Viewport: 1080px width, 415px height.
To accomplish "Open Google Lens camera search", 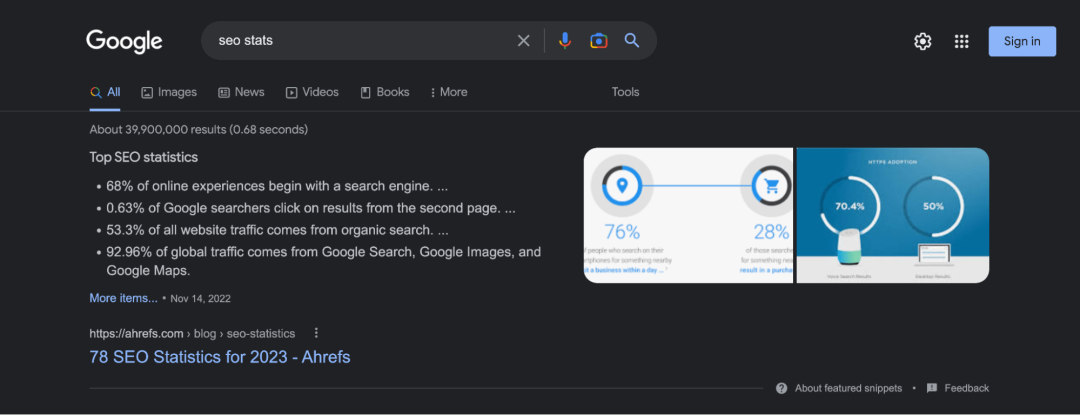I will pos(598,41).
